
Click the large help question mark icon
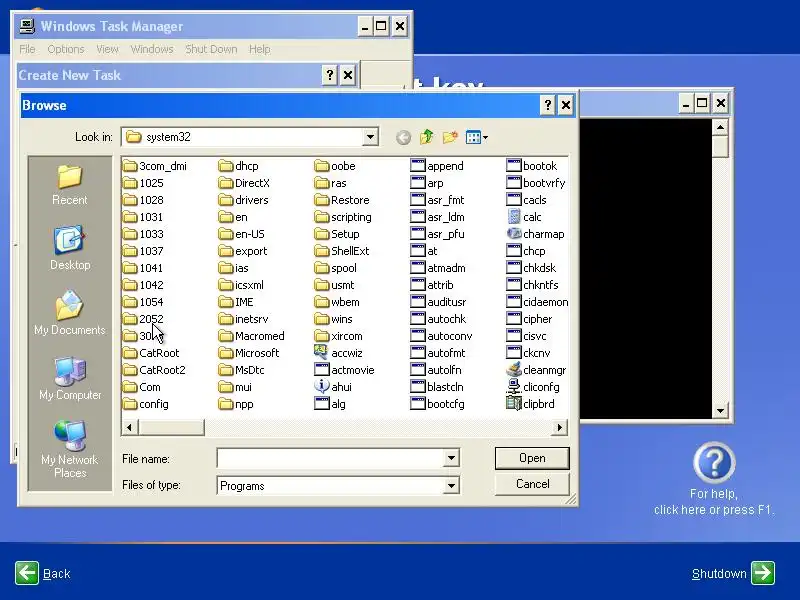pos(714,463)
